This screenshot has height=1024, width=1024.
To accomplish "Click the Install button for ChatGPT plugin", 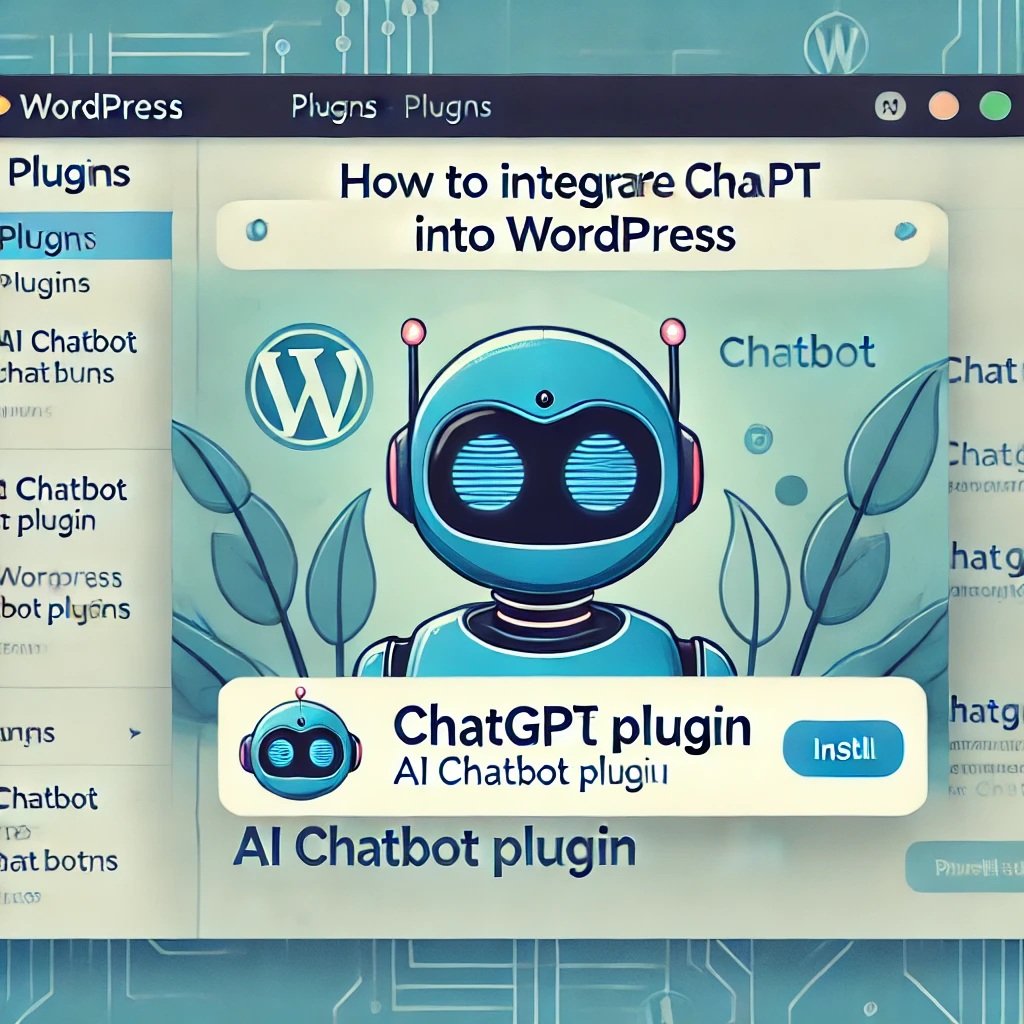I will pyautogui.click(x=843, y=749).
